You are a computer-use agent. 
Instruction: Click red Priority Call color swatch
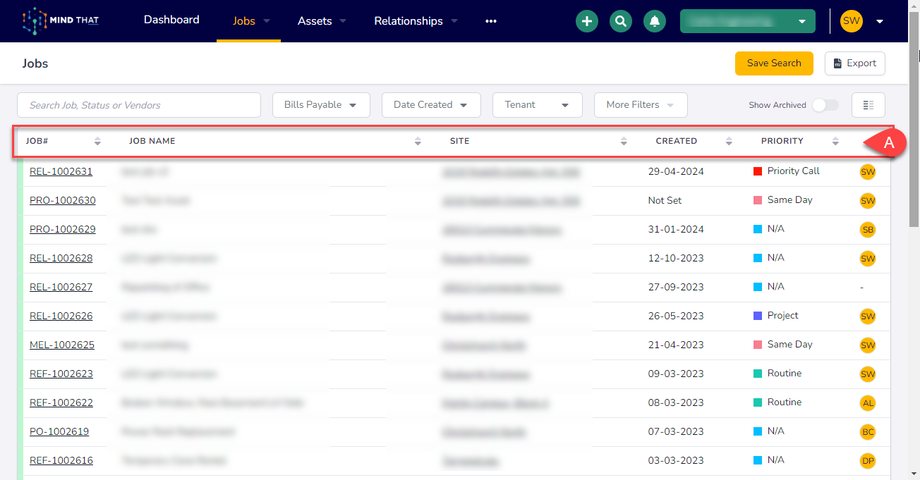[x=757, y=171]
